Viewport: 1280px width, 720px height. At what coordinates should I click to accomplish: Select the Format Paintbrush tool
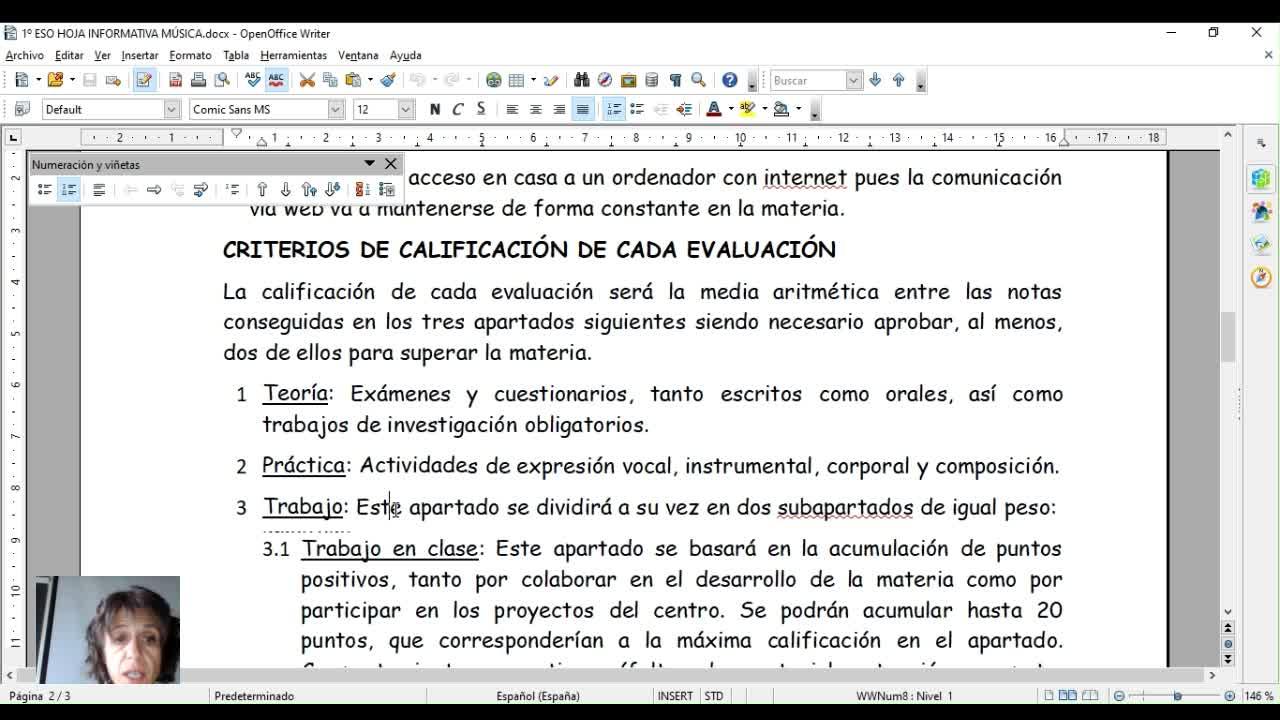click(x=388, y=80)
